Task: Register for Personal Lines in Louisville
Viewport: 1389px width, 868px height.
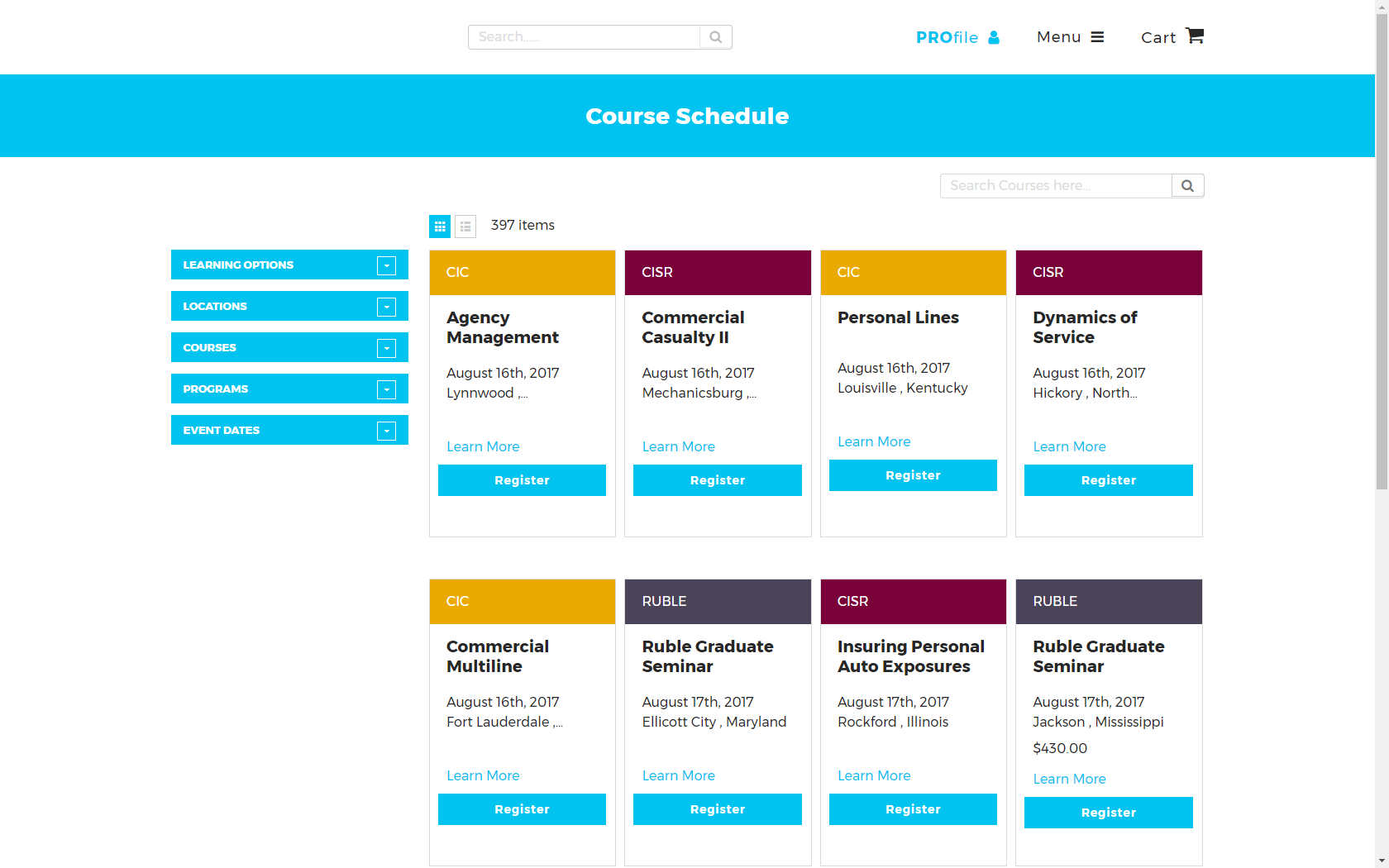Action: point(913,475)
